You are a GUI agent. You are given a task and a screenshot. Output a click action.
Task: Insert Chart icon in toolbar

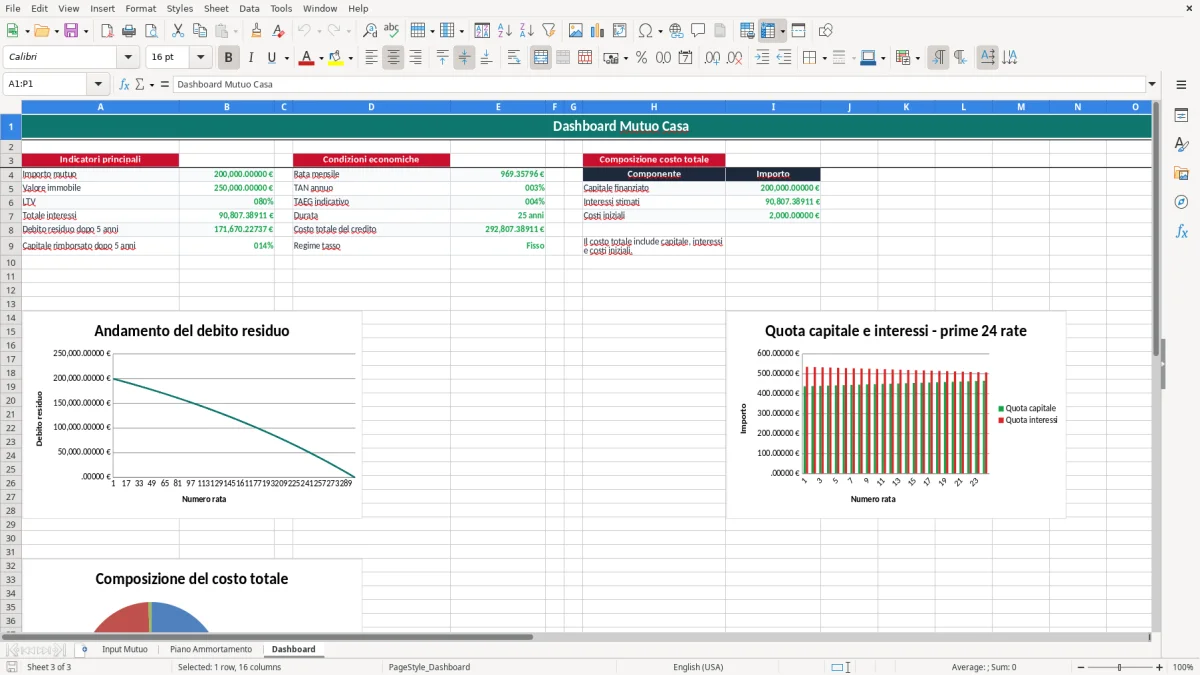pyautogui.click(x=598, y=31)
